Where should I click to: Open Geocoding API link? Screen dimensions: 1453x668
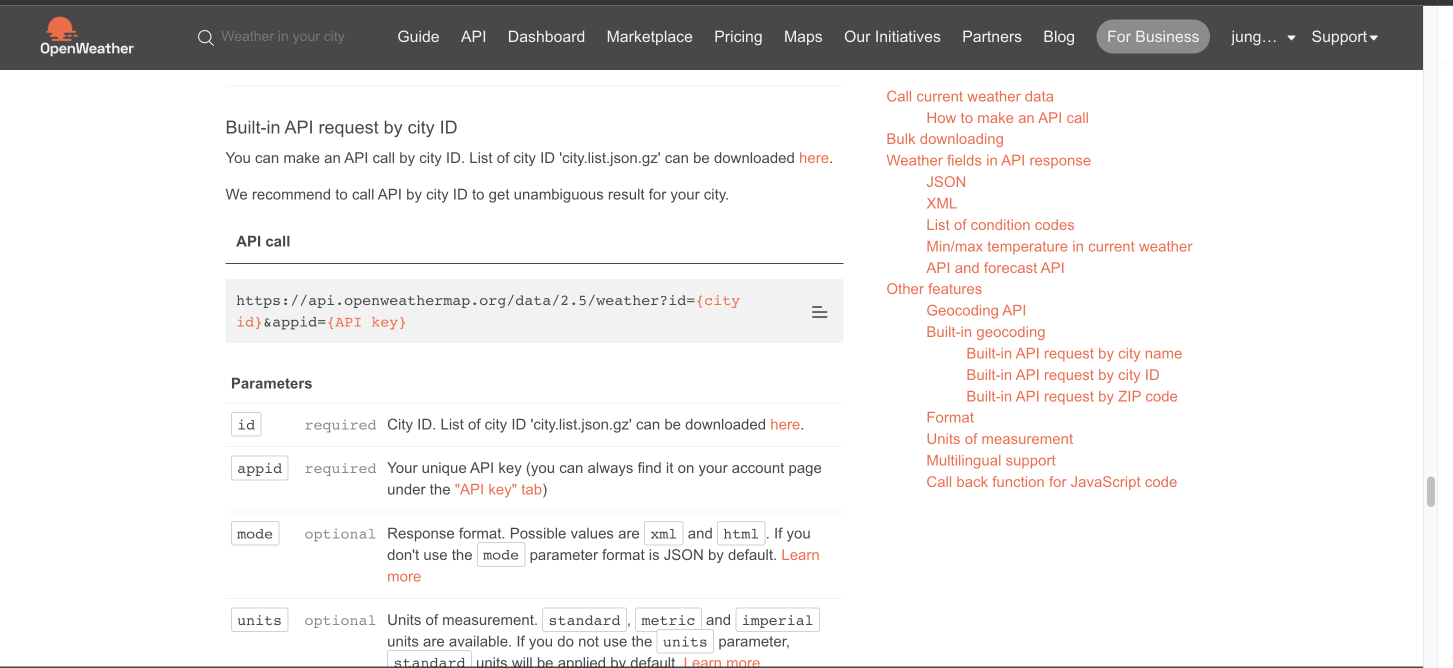click(x=976, y=311)
